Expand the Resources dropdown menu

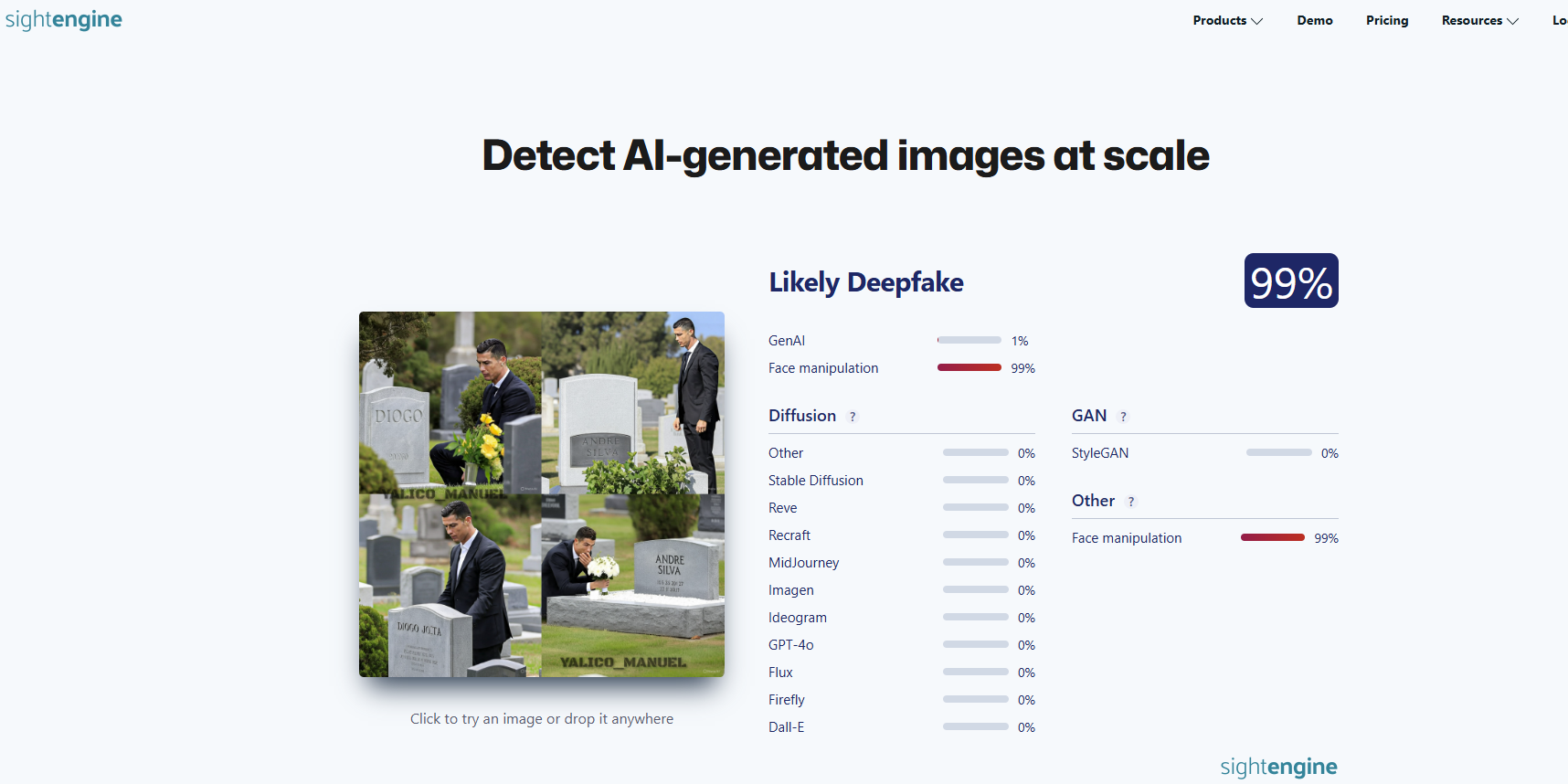(1479, 20)
